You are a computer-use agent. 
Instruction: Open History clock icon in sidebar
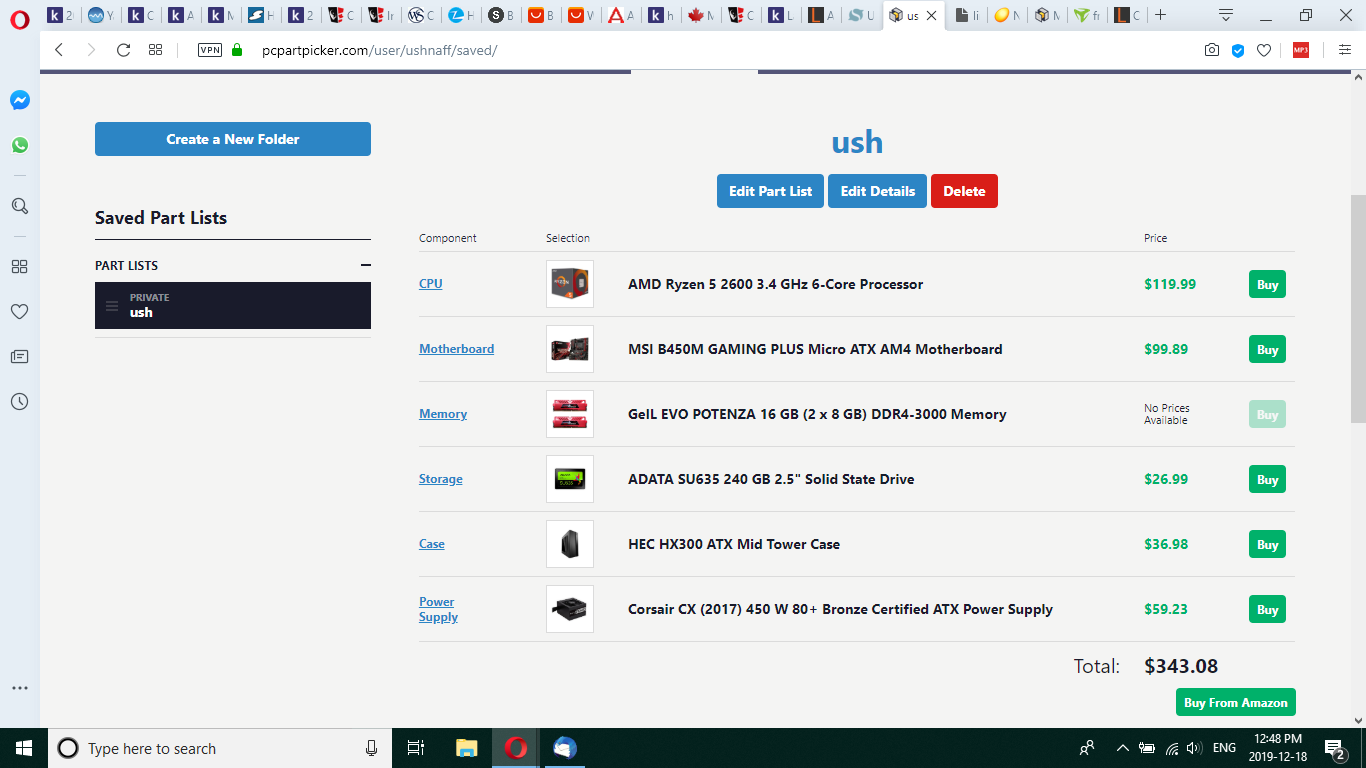[x=19, y=402]
